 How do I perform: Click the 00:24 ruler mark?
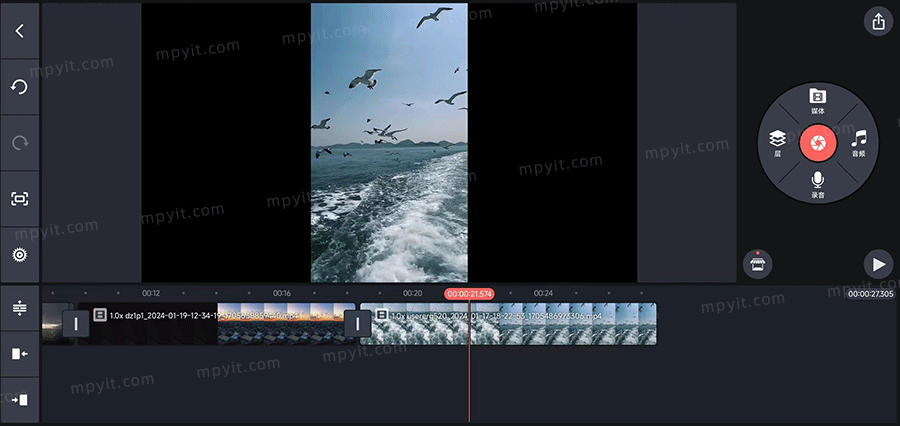coord(543,293)
